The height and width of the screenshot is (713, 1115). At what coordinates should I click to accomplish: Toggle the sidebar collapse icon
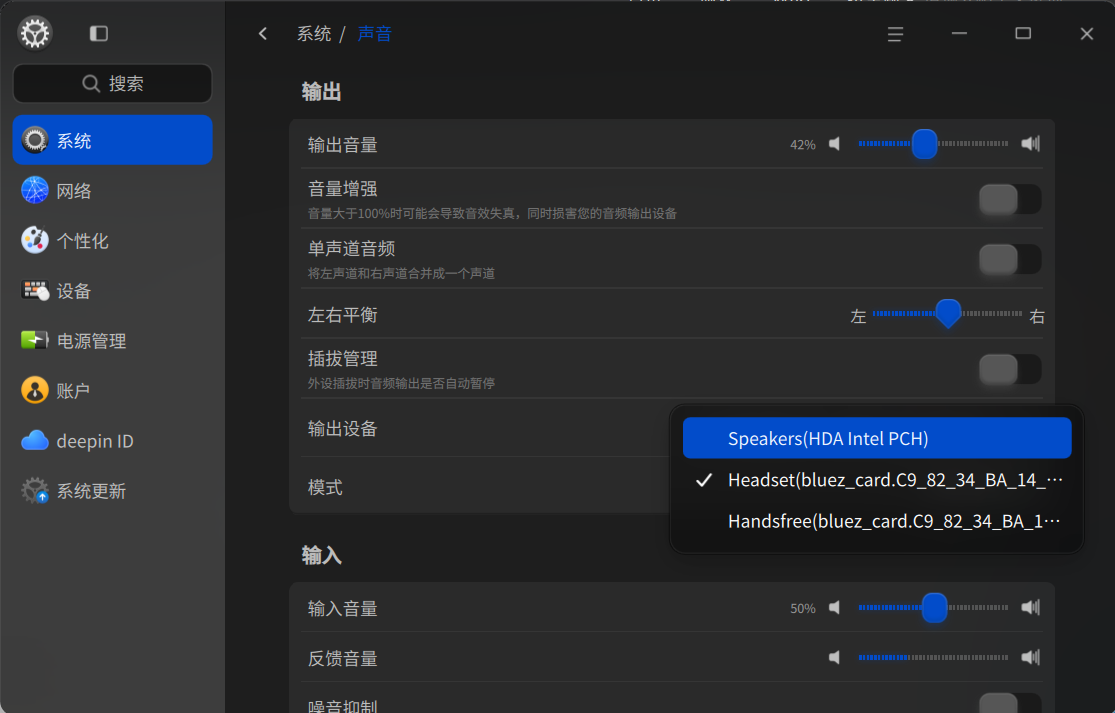[99, 33]
